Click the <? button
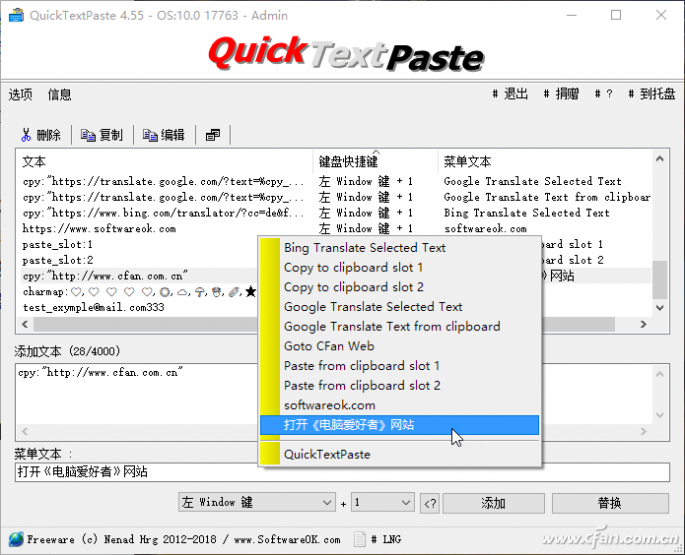Image resolution: width=685 pixels, height=555 pixels. point(430,503)
